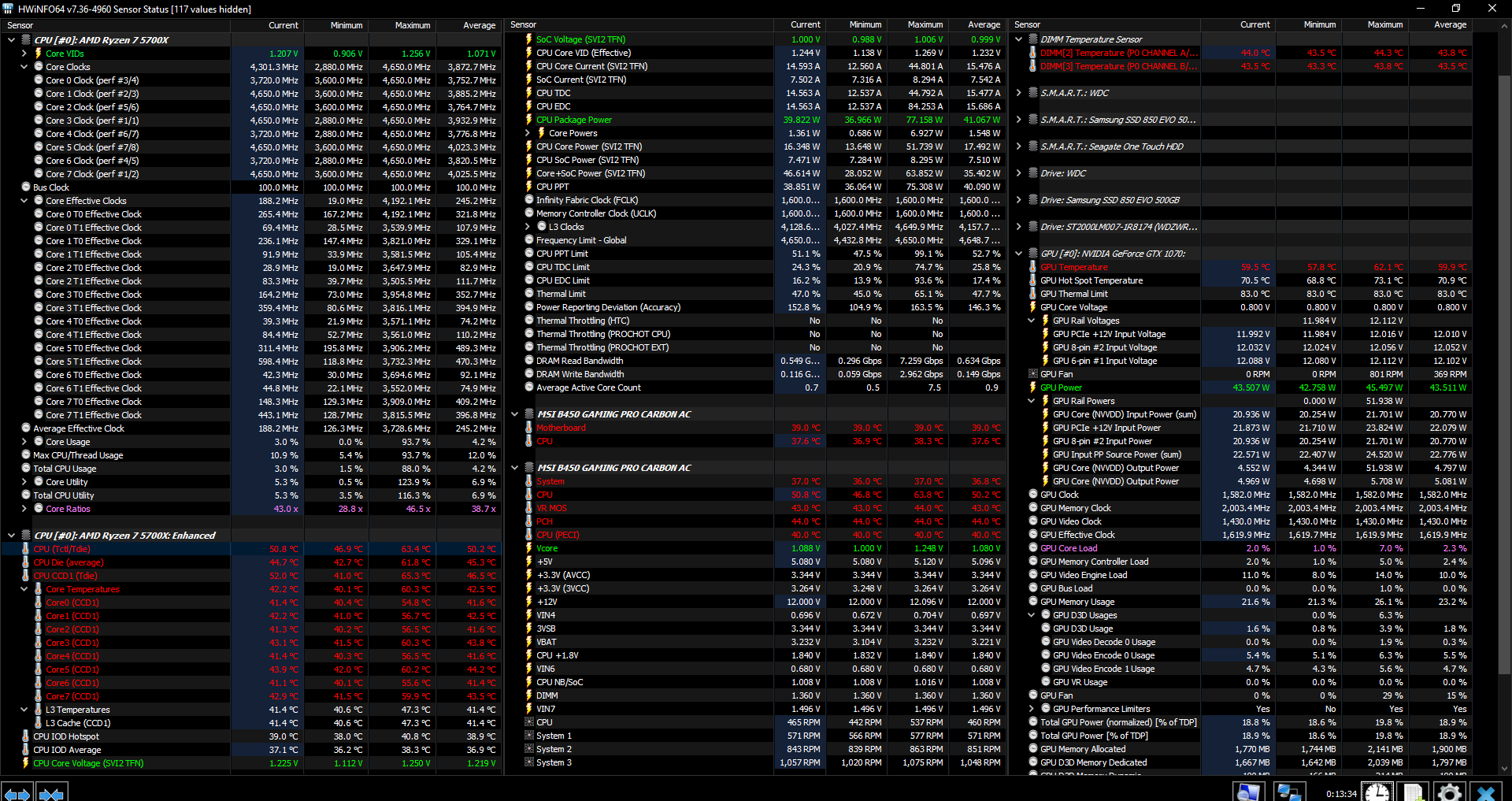Click the Sensor column header in the CPU pane
The width and height of the screenshot is (1512, 801).
(x=116, y=25)
